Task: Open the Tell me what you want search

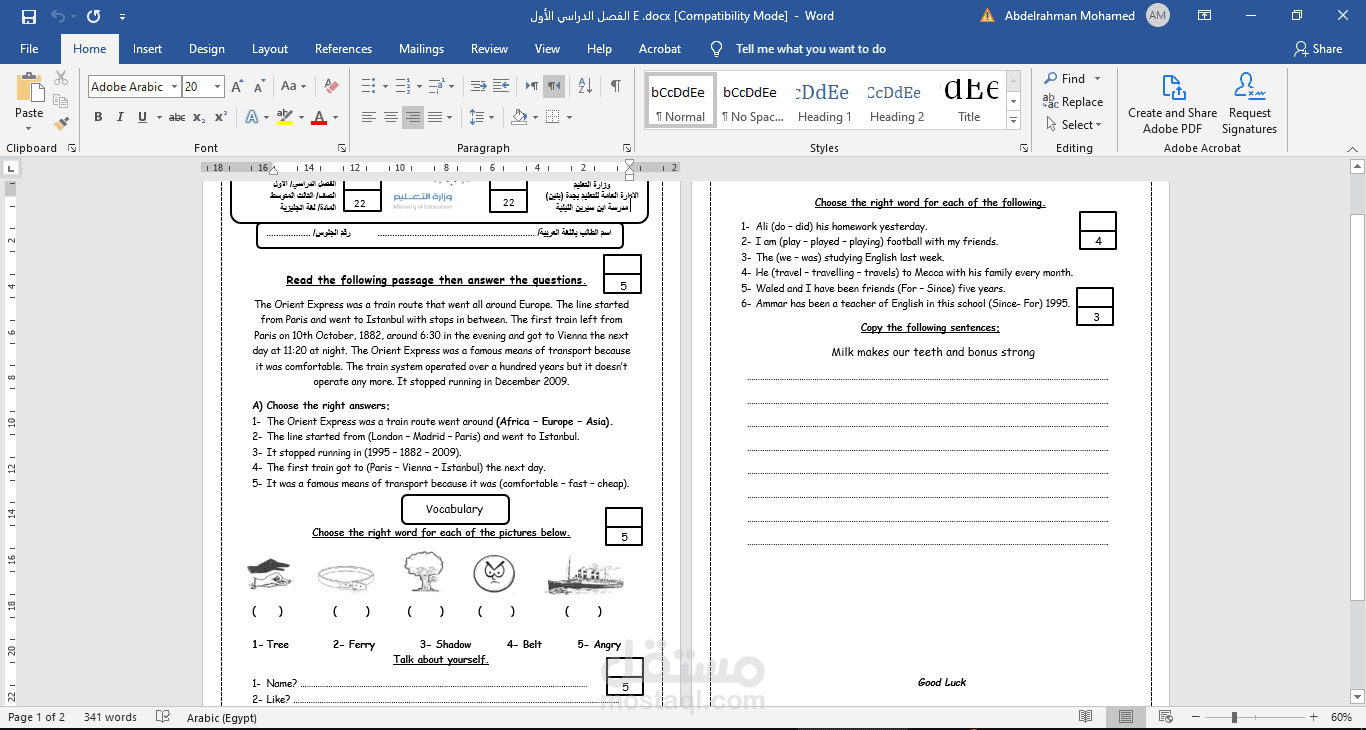Action: coord(810,49)
